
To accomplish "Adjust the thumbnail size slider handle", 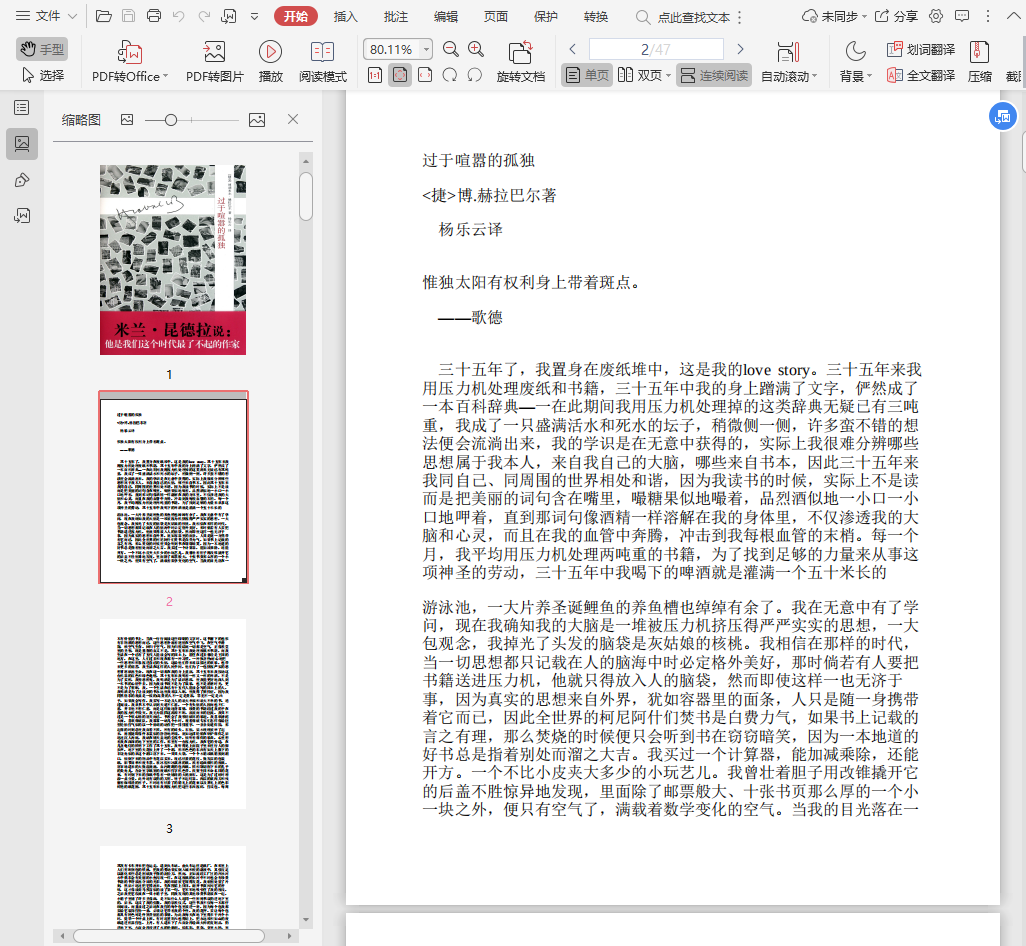I will click(171, 120).
